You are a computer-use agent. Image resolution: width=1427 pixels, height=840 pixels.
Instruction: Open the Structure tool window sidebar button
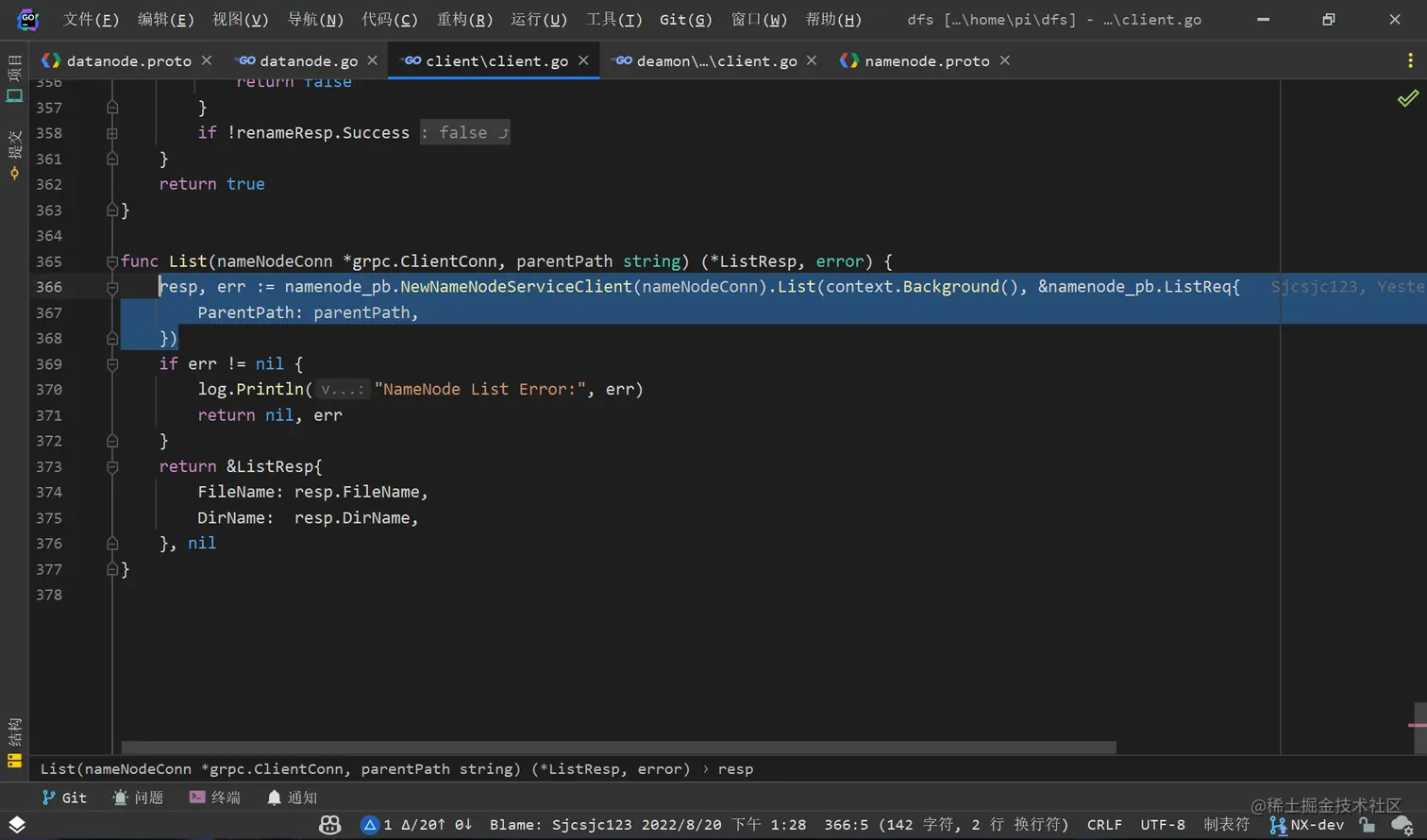click(14, 745)
